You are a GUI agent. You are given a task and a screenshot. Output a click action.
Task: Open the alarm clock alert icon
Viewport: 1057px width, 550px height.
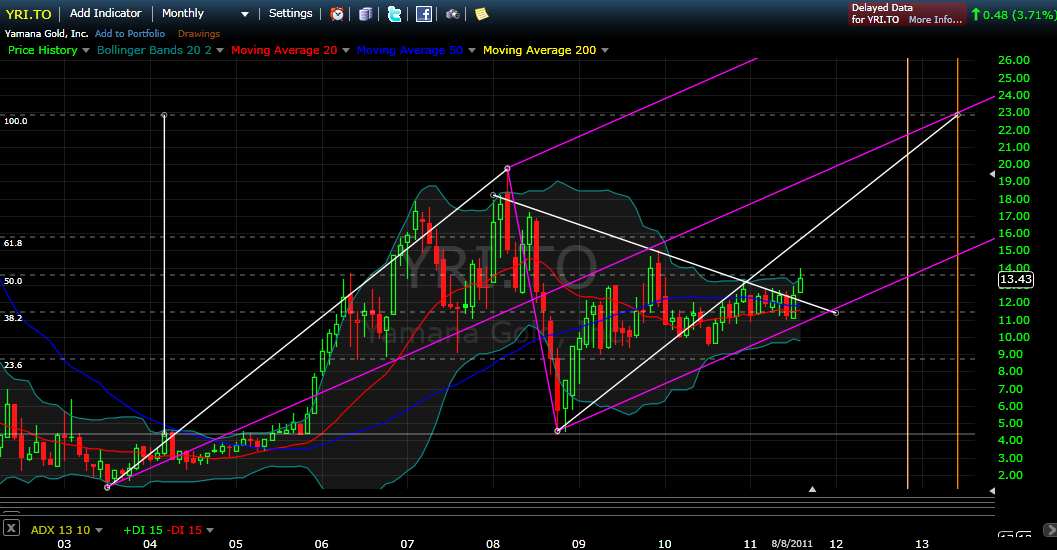coord(337,13)
